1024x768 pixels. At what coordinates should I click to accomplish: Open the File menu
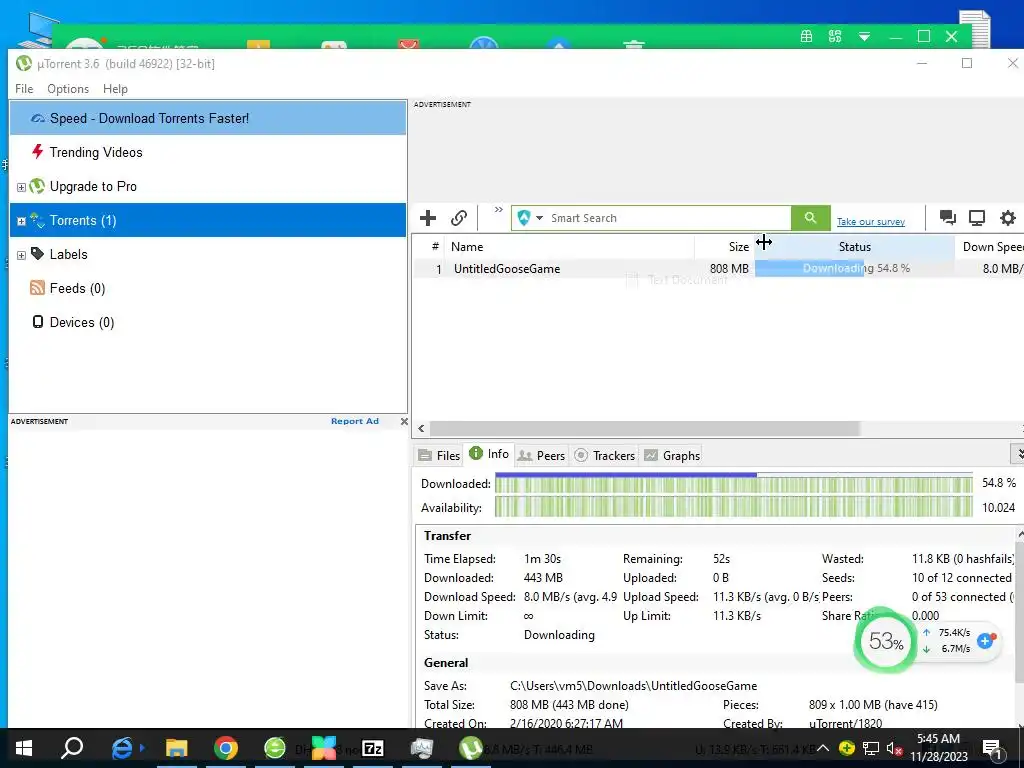(x=24, y=89)
